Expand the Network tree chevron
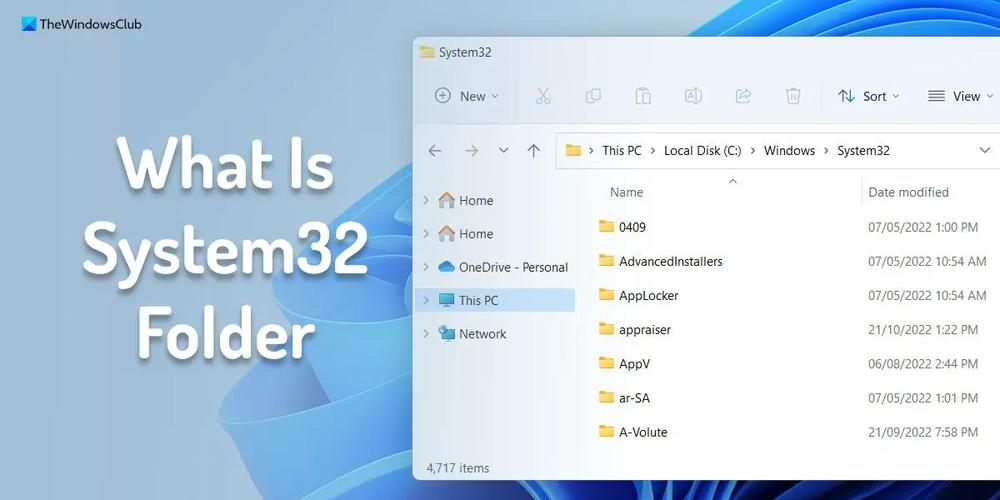This screenshot has height=500, width=1000. click(426, 334)
